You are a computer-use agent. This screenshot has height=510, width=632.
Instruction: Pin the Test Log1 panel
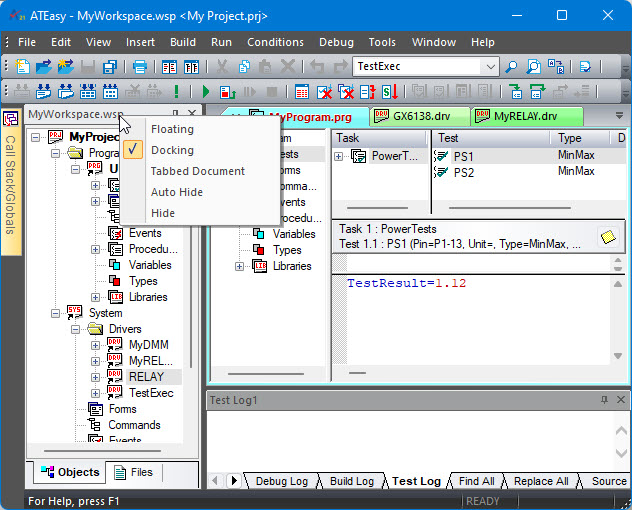pyautogui.click(x=604, y=400)
